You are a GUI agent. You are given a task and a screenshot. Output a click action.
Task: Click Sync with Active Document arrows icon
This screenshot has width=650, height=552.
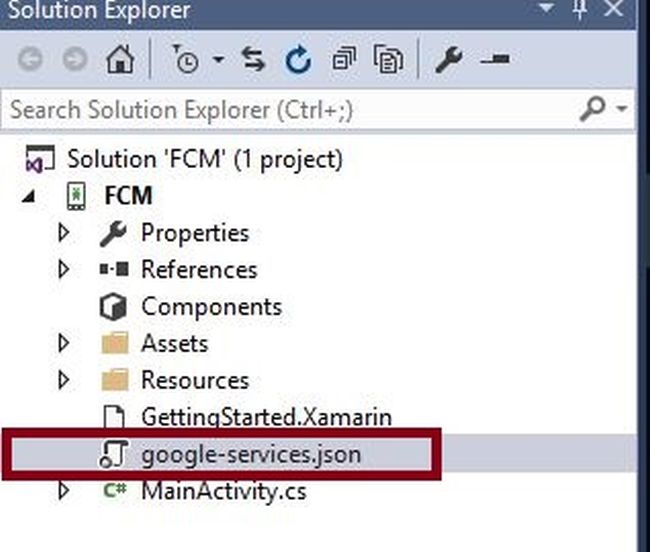coord(254,60)
